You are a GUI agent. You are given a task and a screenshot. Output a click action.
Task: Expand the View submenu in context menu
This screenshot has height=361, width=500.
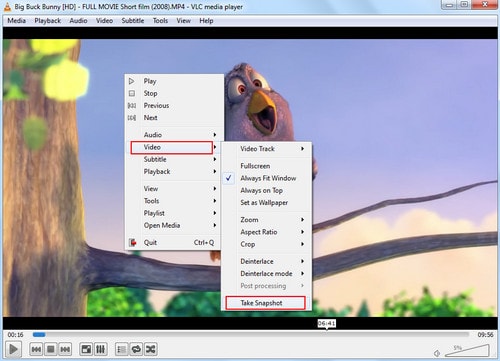tap(174, 189)
